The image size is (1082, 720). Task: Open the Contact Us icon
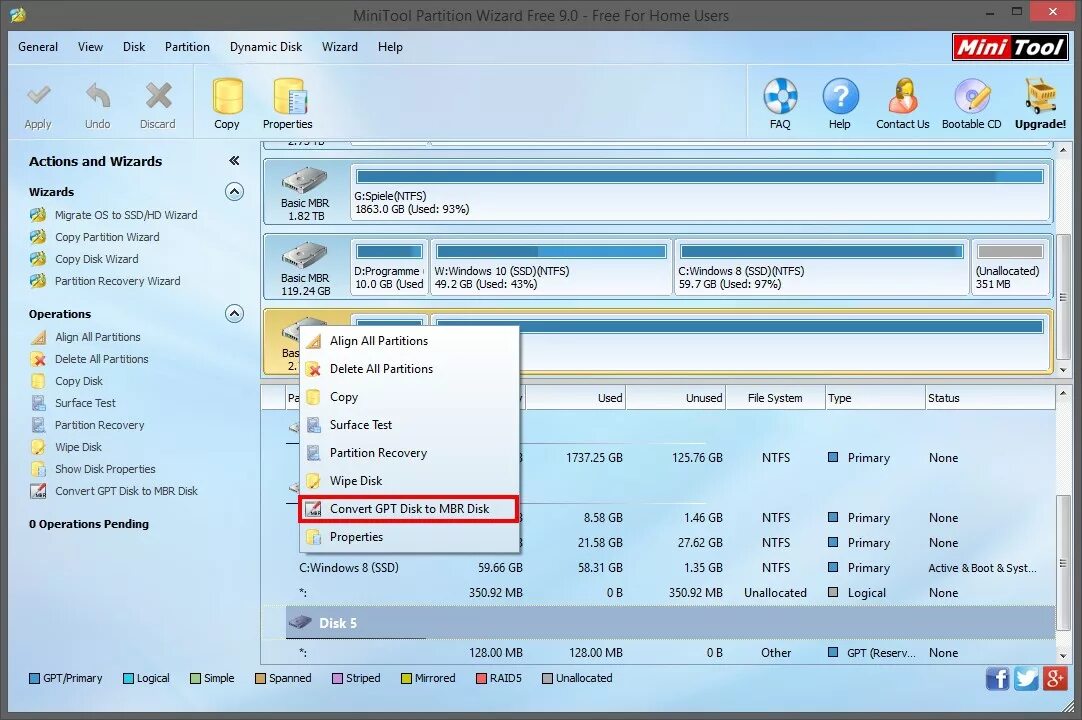tap(902, 101)
